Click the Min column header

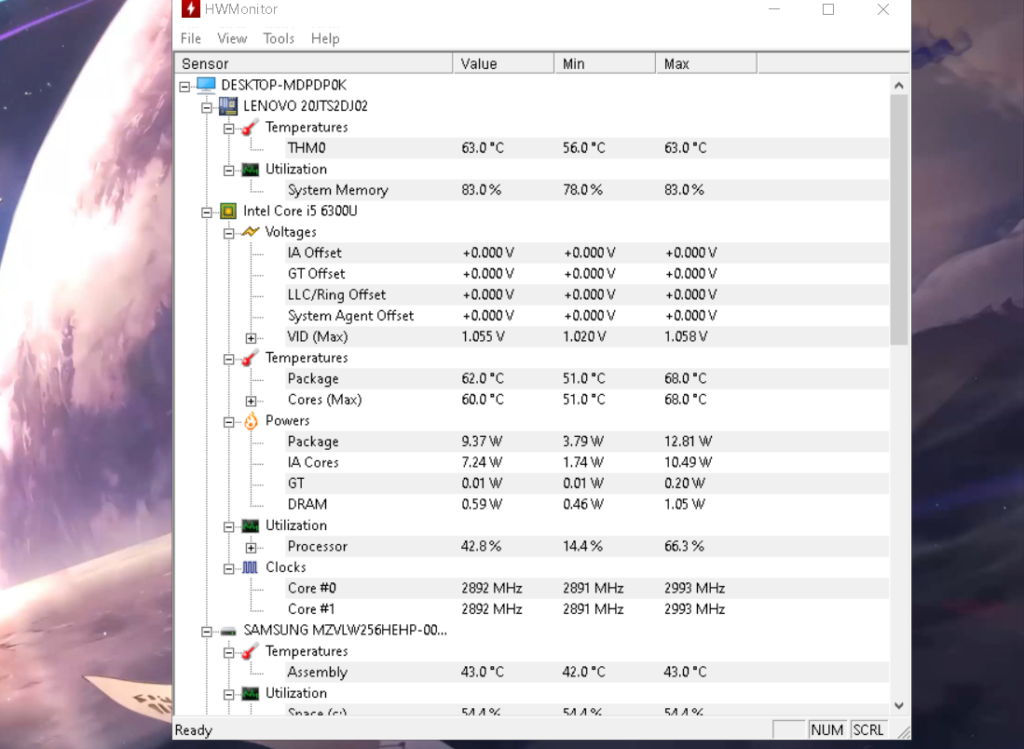tap(605, 63)
